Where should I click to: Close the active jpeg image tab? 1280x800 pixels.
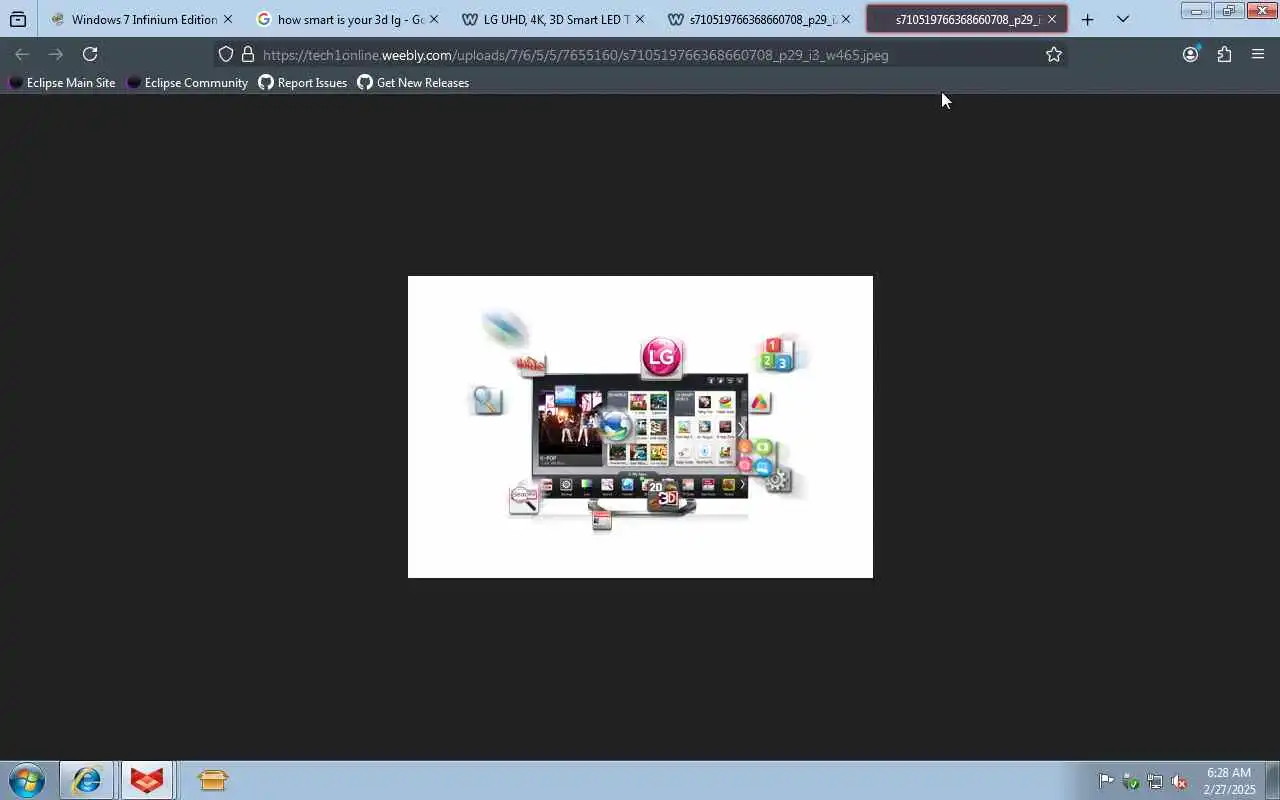1052,19
